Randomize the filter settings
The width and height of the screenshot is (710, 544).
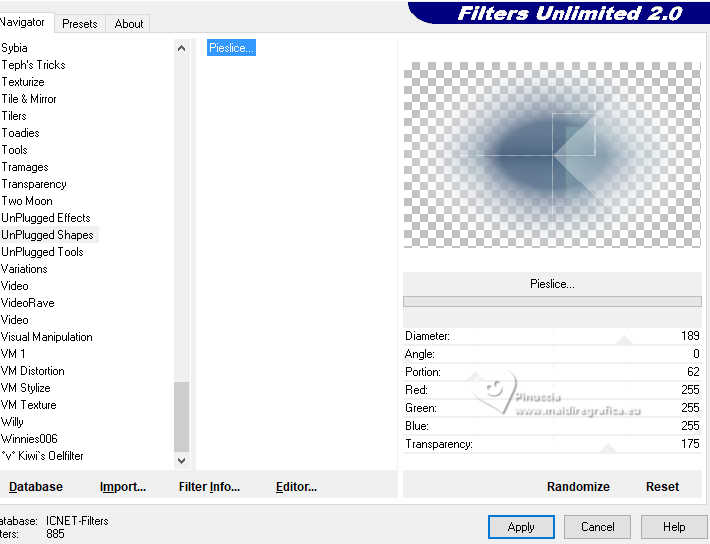click(x=578, y=486)
